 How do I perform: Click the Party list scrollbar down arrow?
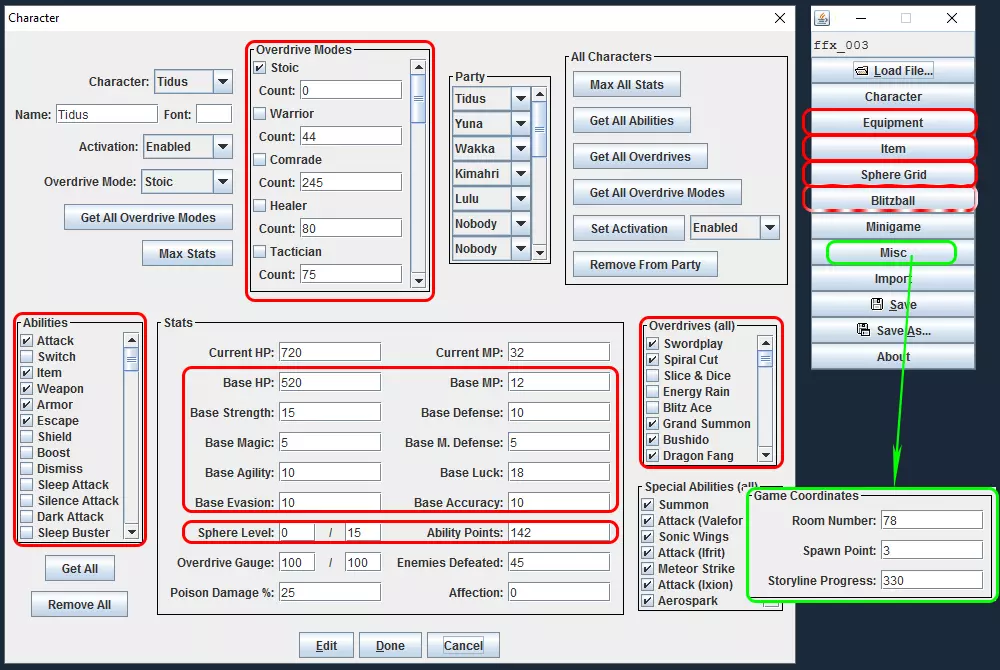coord(540,252)
